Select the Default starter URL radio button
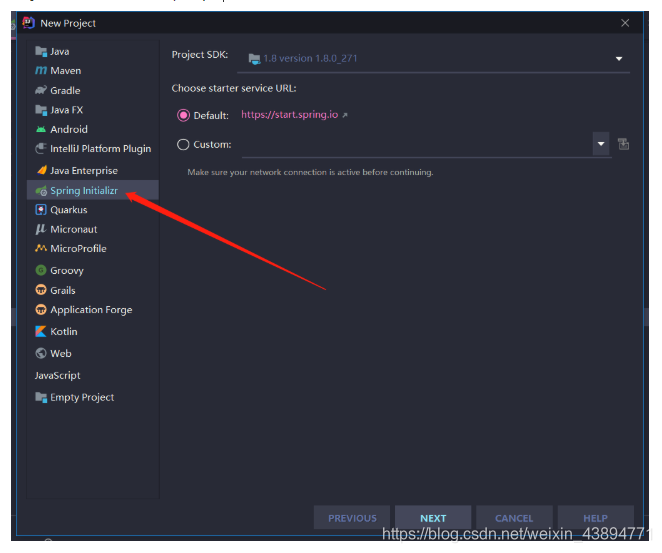This screenshot has width=662, height=553. click(x=183, y=115)
